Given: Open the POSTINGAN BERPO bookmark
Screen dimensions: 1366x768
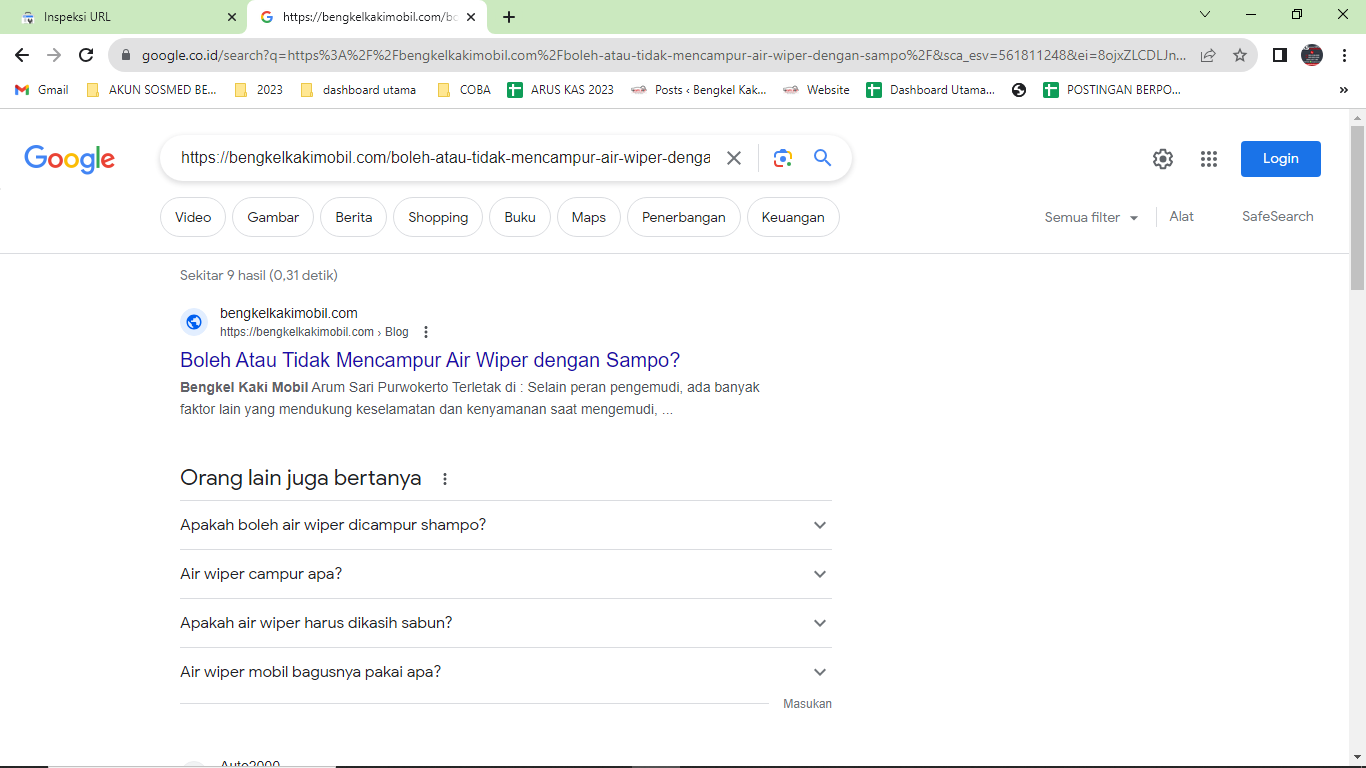Looking at the screenshot, I should click(1112, 90).
